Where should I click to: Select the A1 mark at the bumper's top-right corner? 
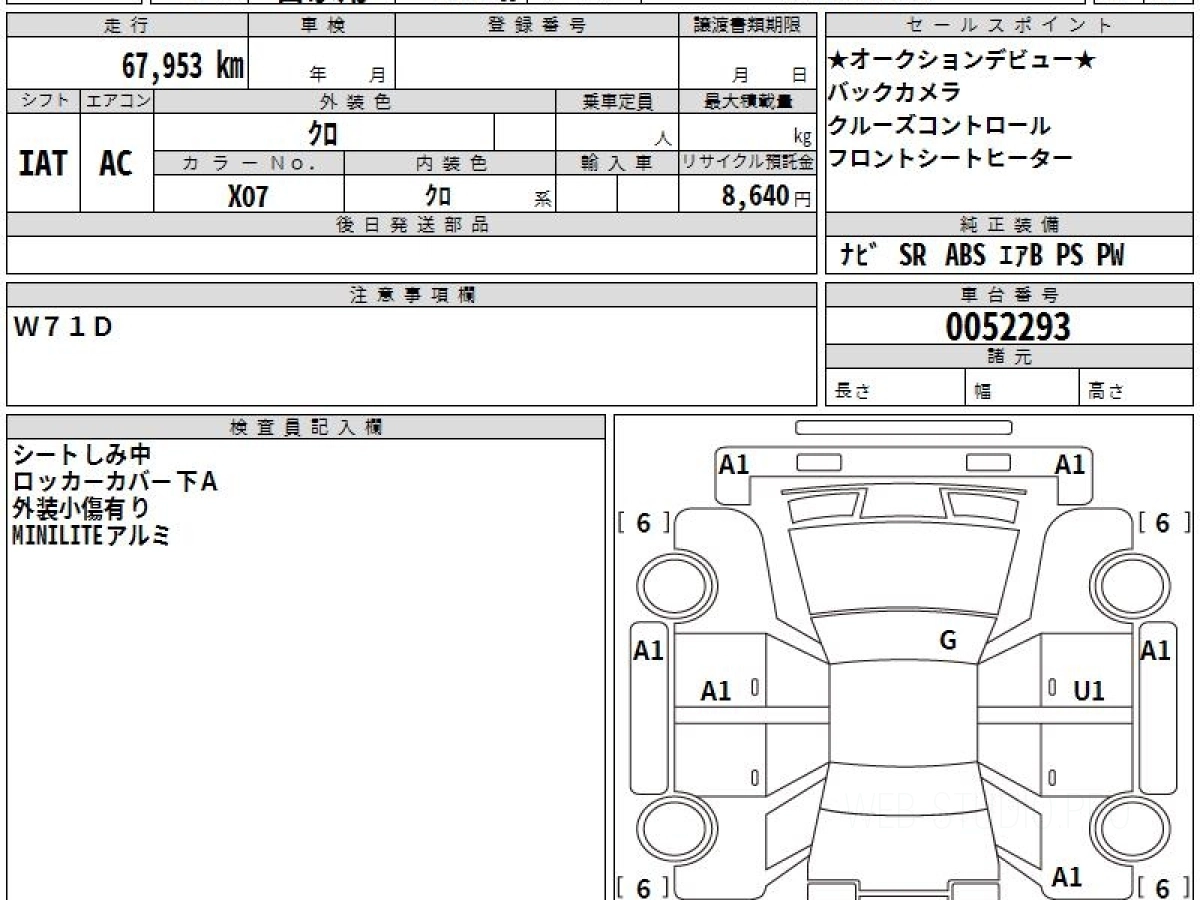pyautogui.click(x=1070, y=464)
